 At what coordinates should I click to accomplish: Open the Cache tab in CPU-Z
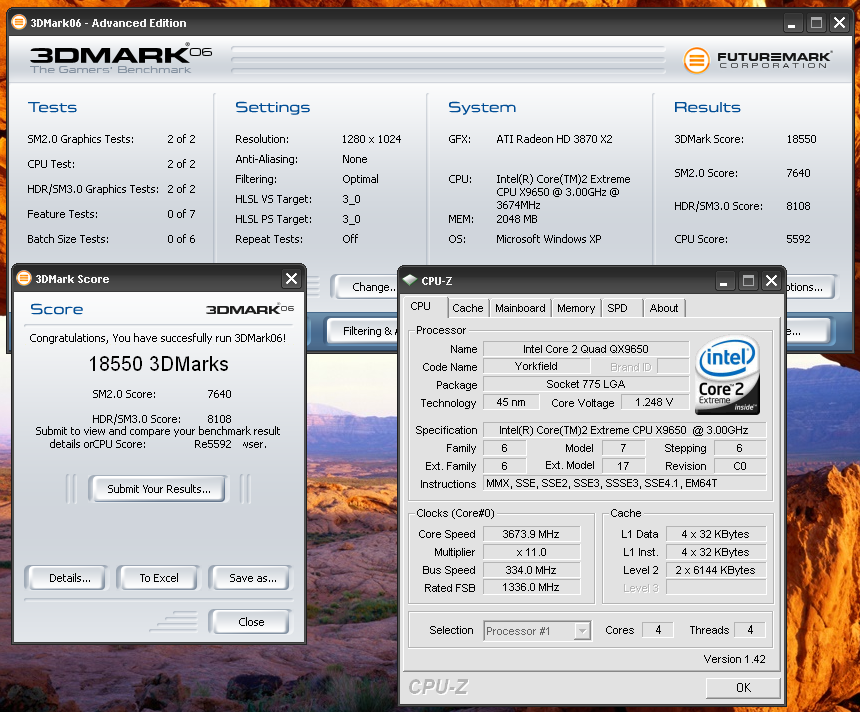pos(468,308)
